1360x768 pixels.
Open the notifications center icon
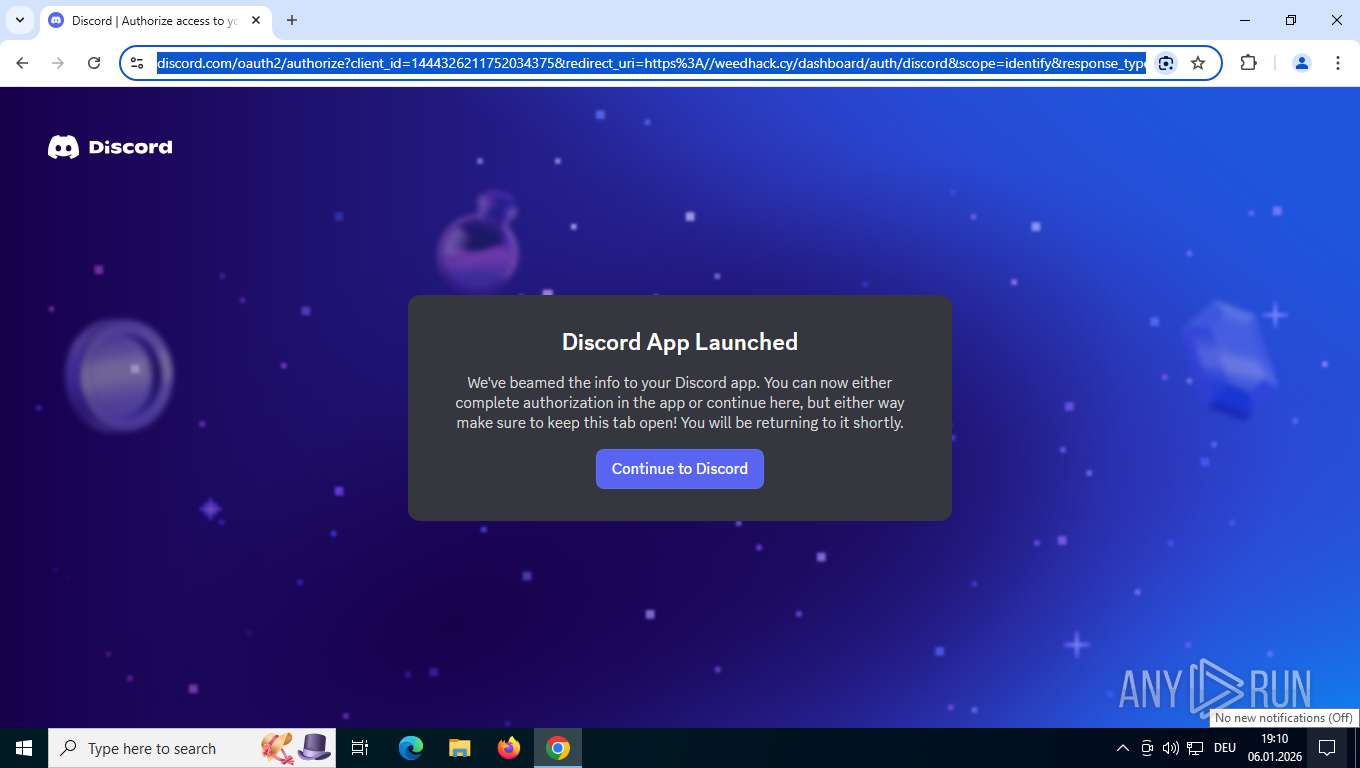click(x=1327, y=748)
